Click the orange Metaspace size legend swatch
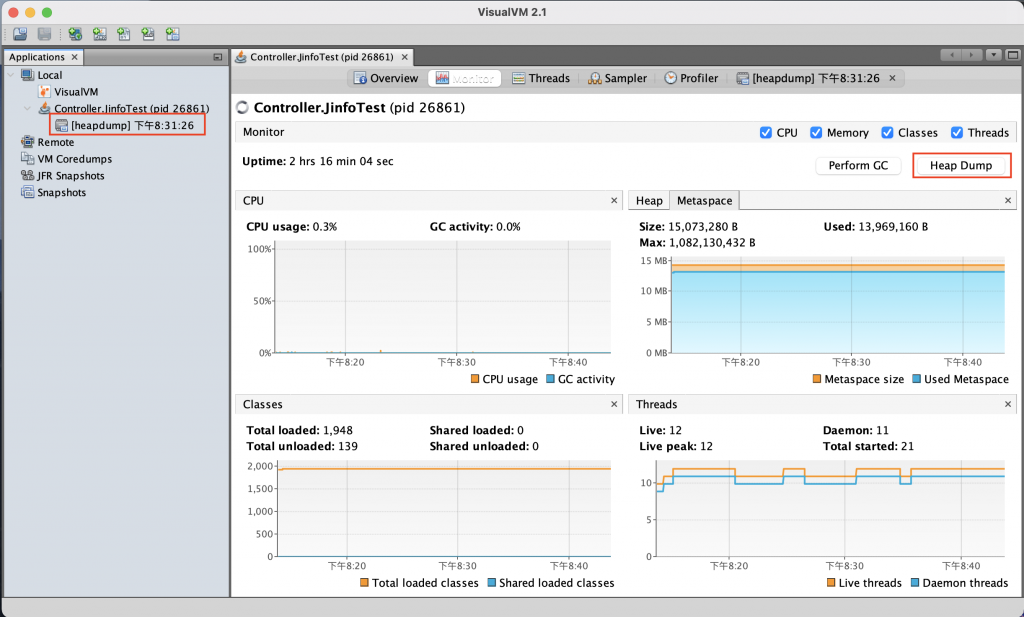Image resolution: width=1024 pixels, height=617 pixels. click(816, 379)
